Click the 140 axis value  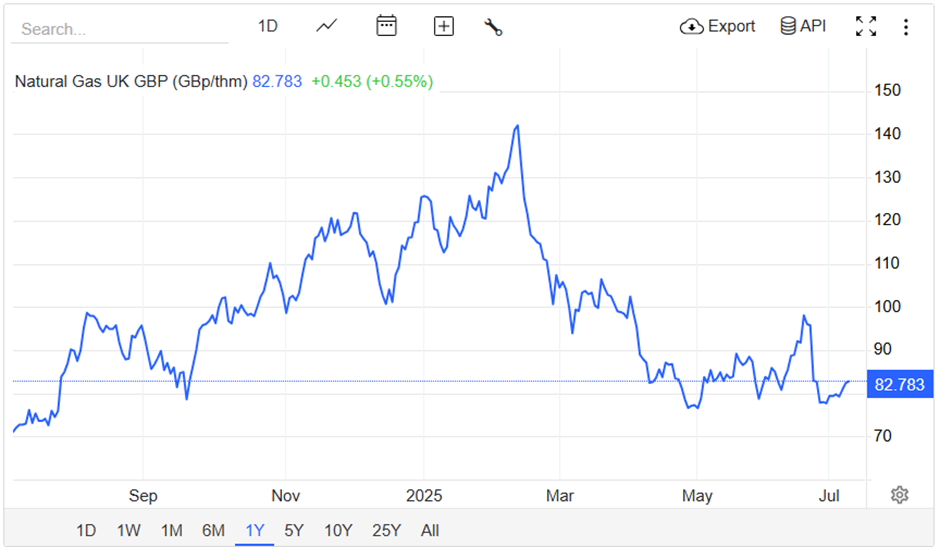(887, 134)
